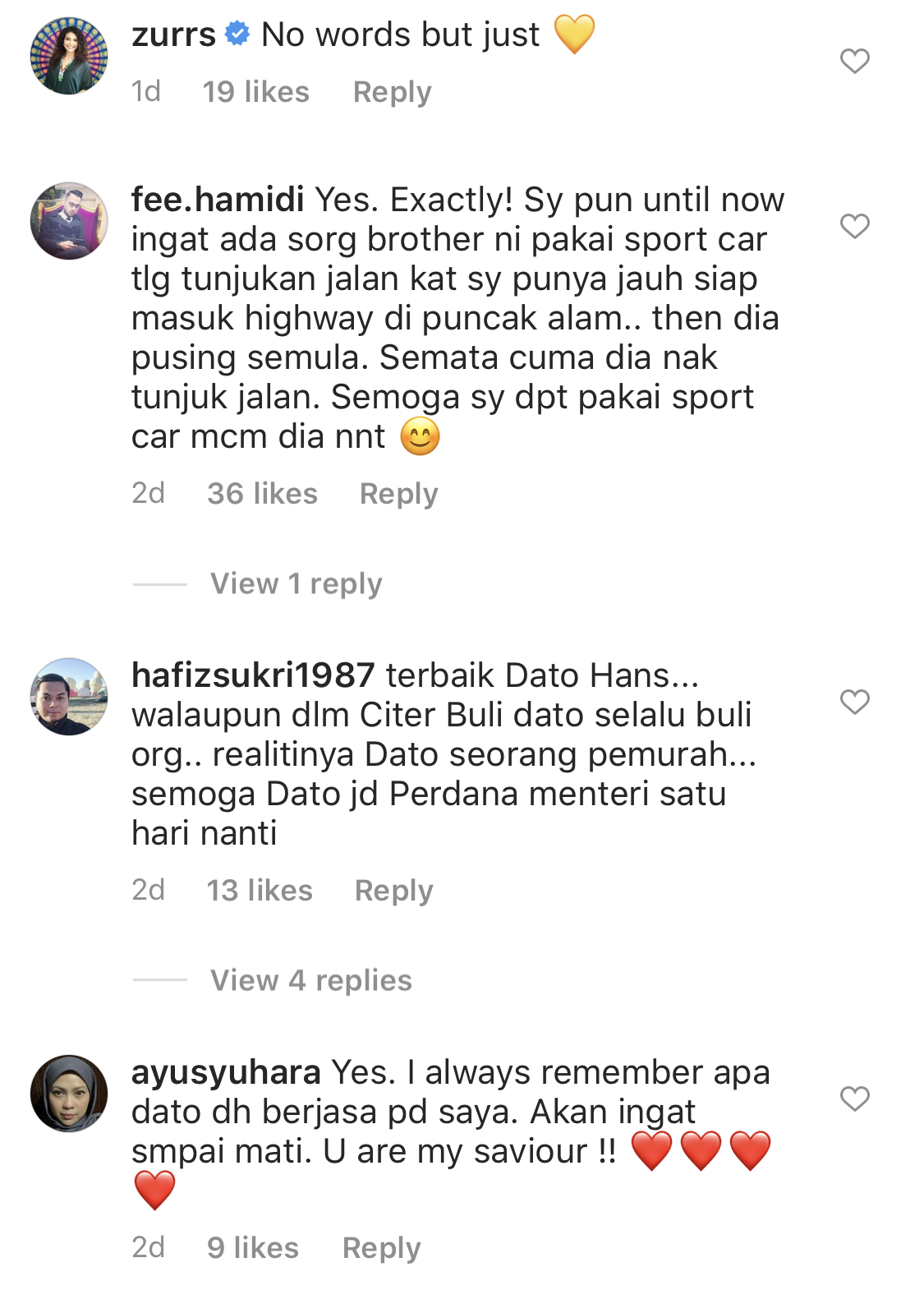Screen dimensions: 924x1313
Task: Expand View 4 replies under hafizsukri1987
Action: pos(311,980)
